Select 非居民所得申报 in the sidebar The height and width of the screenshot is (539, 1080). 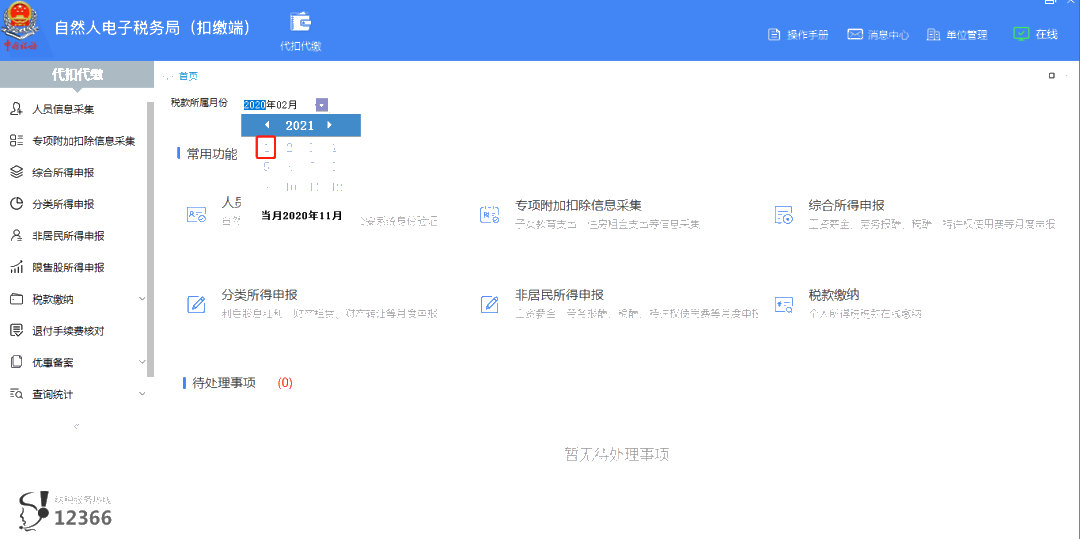(68, 236)
